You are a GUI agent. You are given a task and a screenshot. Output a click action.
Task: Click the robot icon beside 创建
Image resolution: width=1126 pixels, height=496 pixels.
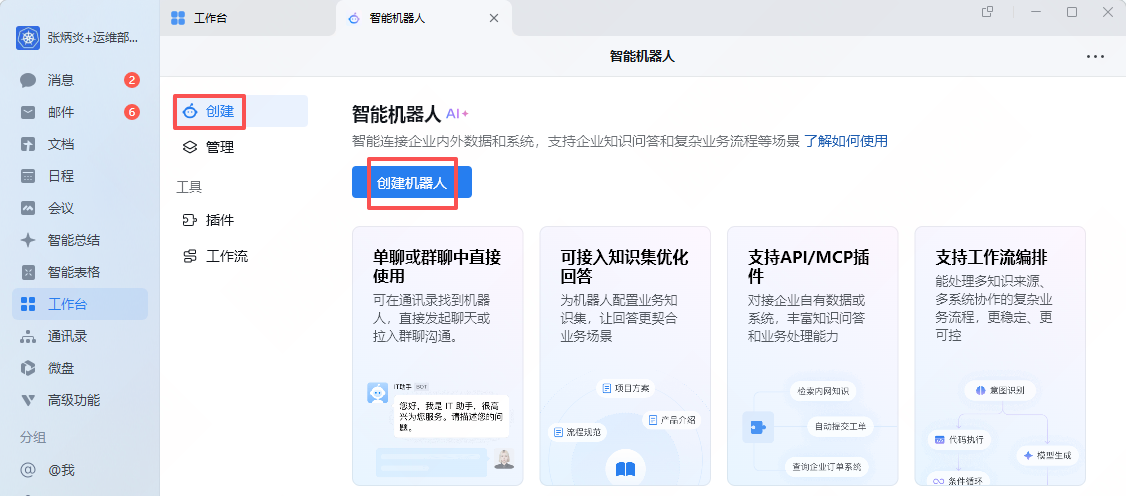190,111
